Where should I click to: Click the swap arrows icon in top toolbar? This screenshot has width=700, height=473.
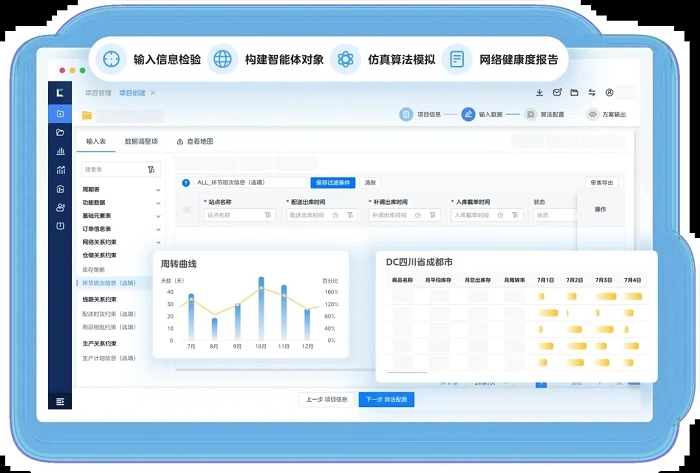pos(591,93)
